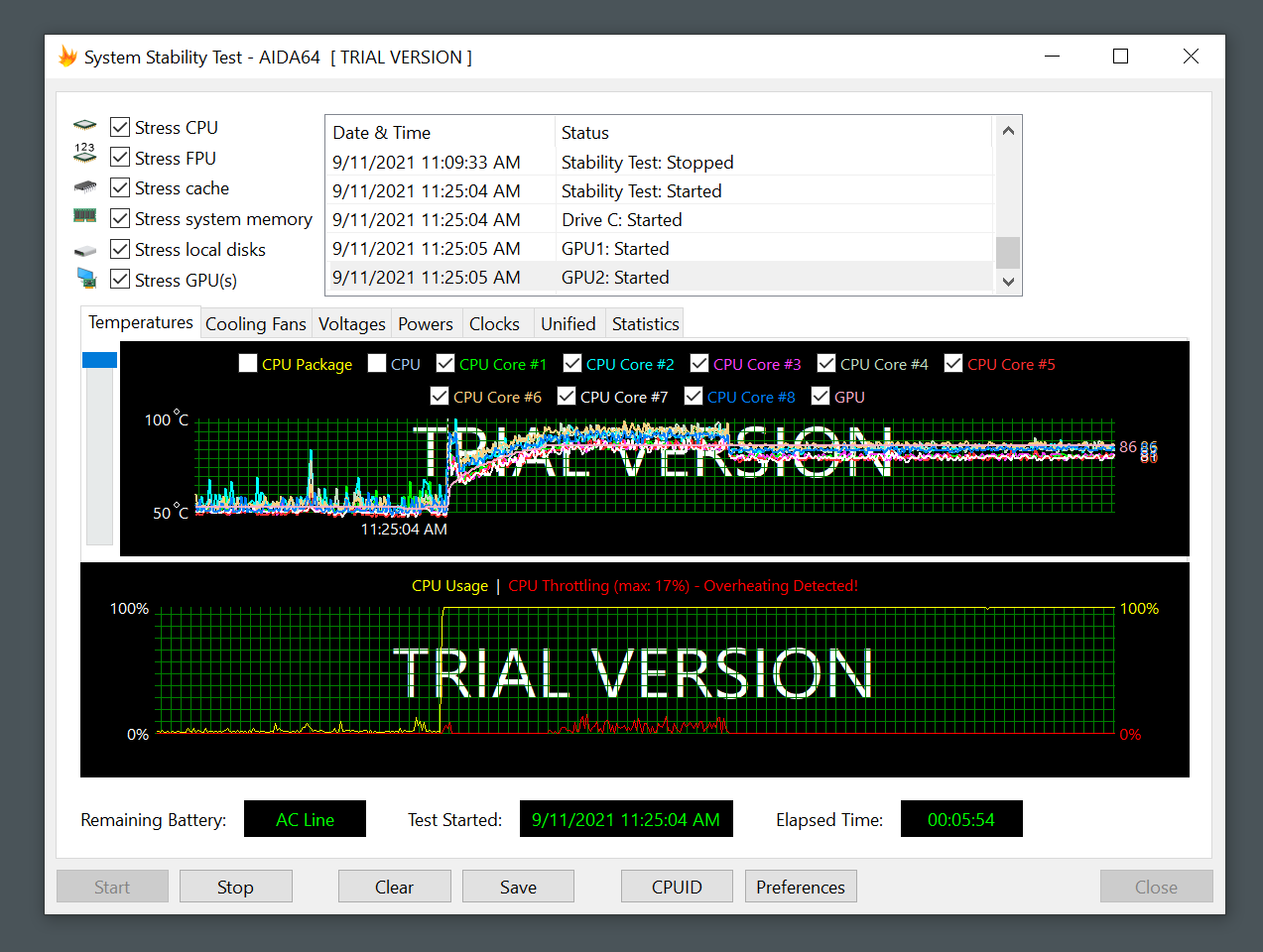The height and width of the screenshot is (952, 1263).
Task: Disable Stress local disks
Action: coord(120,249)
